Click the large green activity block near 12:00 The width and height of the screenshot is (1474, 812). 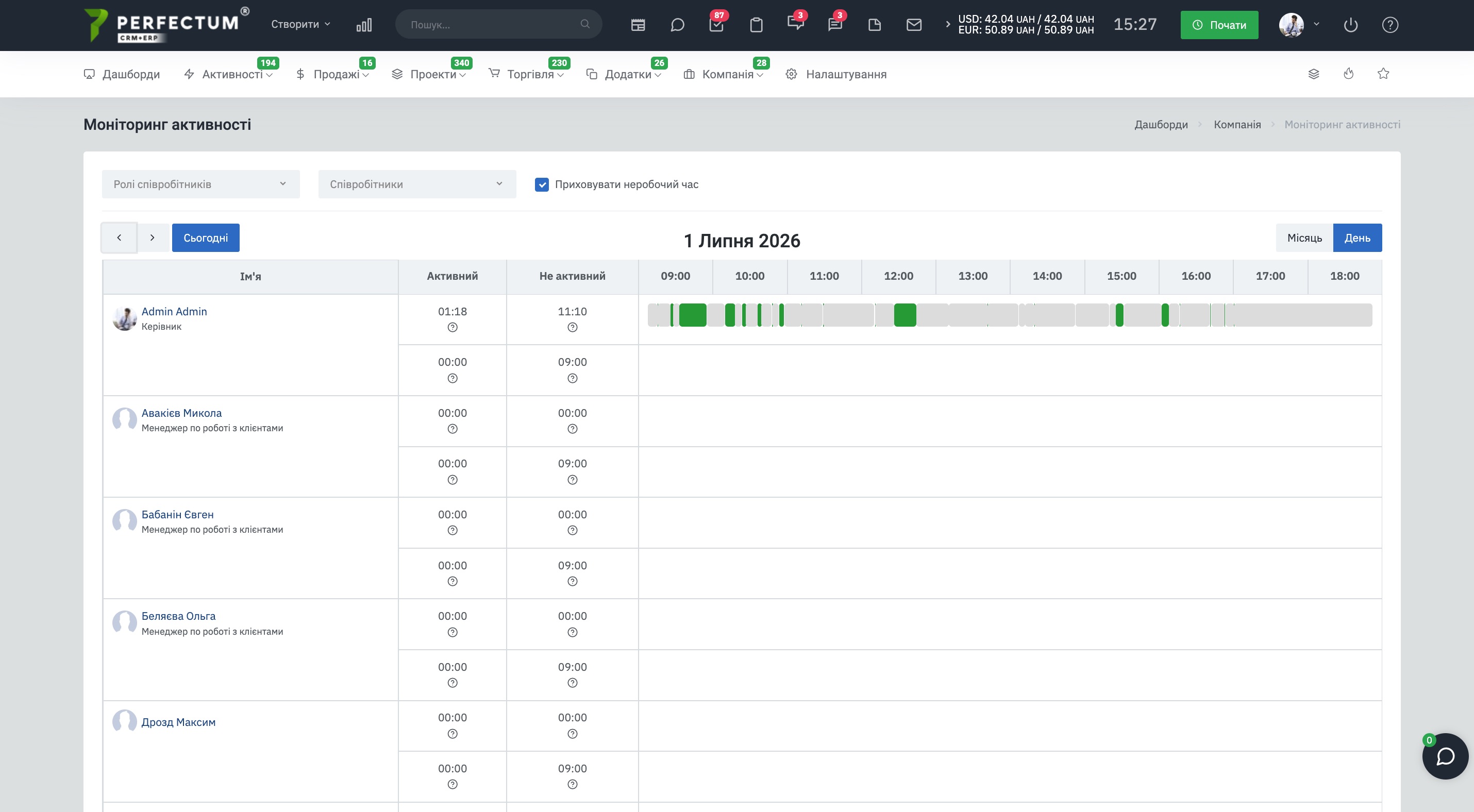click(x=904, y=315)
